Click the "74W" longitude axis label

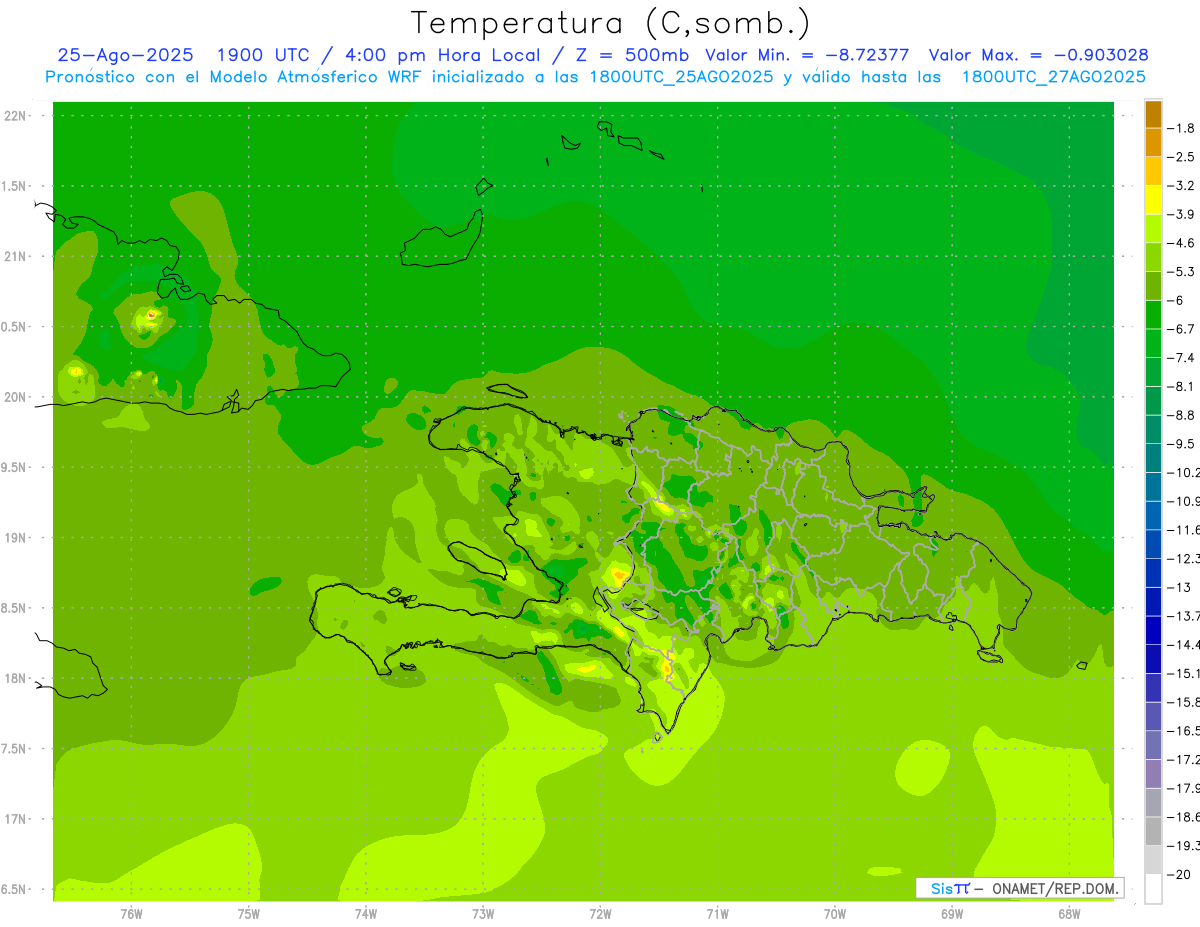click(365, 914)
